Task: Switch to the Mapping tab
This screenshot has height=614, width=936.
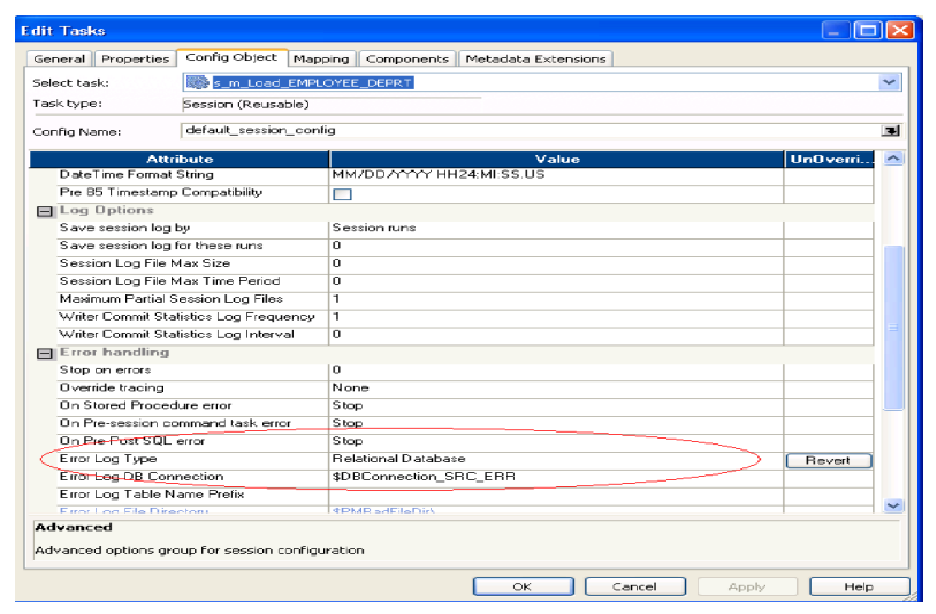Action: (323, 58)
